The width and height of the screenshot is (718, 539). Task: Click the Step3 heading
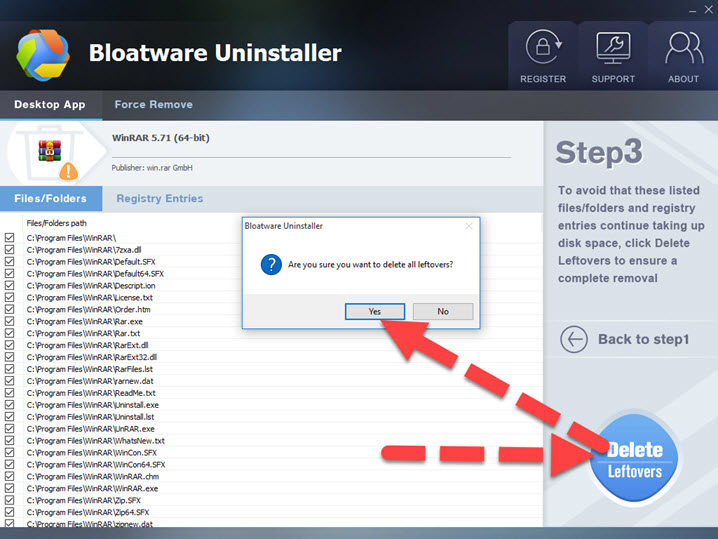pyautogui.click(x=599, y=152)
